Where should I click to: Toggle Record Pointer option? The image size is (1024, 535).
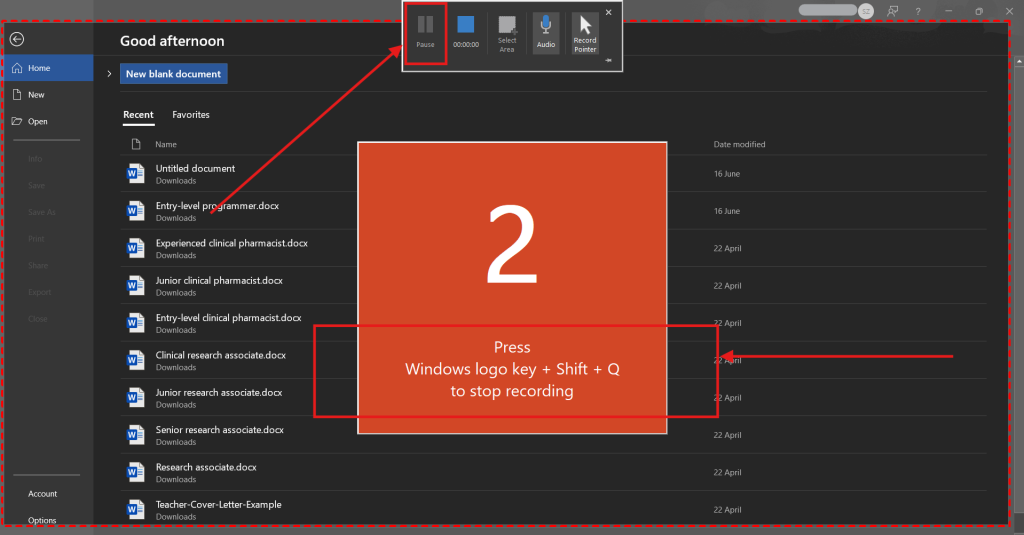585,33
